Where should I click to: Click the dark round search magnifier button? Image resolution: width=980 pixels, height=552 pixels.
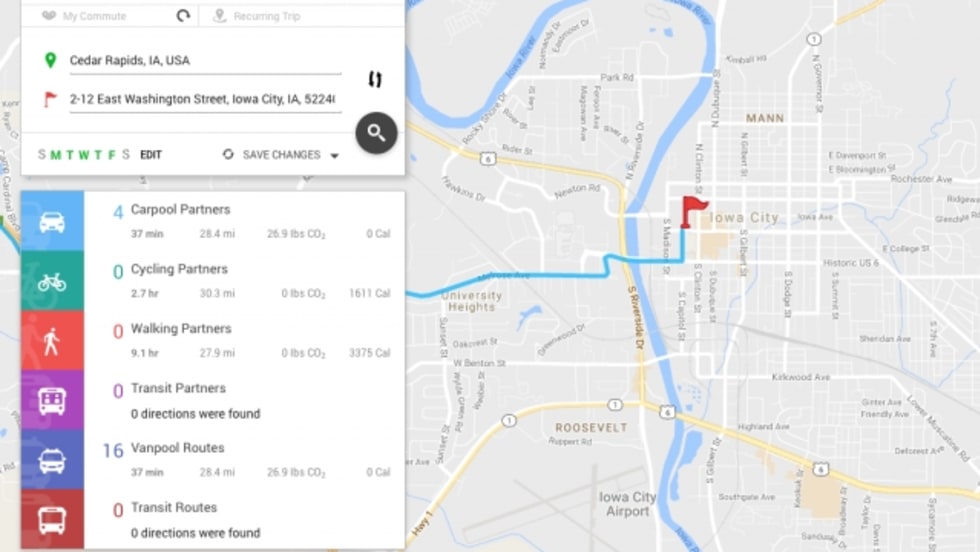tap(376, 133)
